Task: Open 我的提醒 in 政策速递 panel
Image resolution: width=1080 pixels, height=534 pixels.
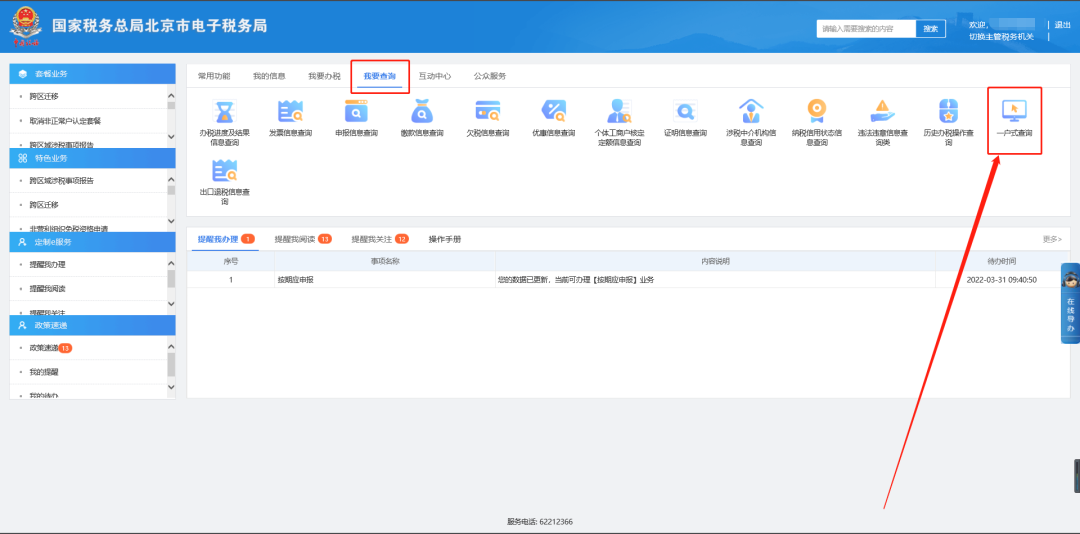Action: click(44, 372)
